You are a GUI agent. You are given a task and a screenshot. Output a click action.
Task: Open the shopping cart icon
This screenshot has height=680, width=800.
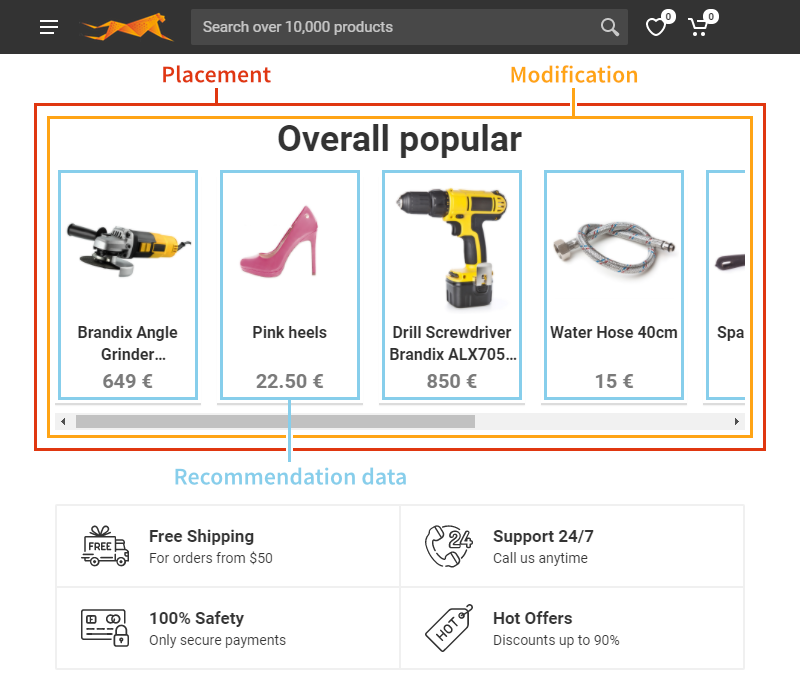699,29
